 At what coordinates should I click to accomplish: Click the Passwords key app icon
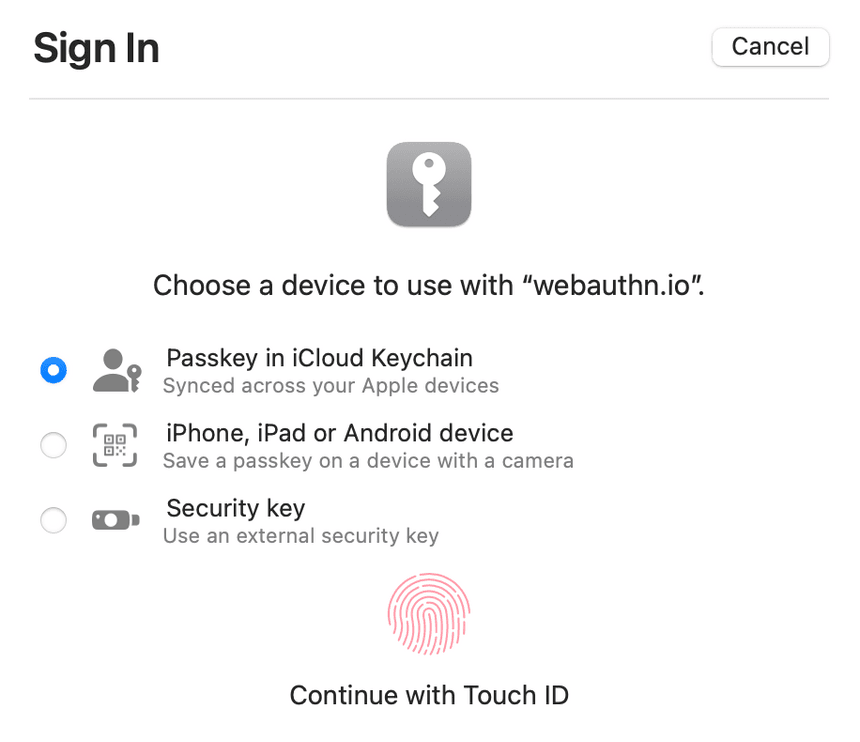click(429, 184)
